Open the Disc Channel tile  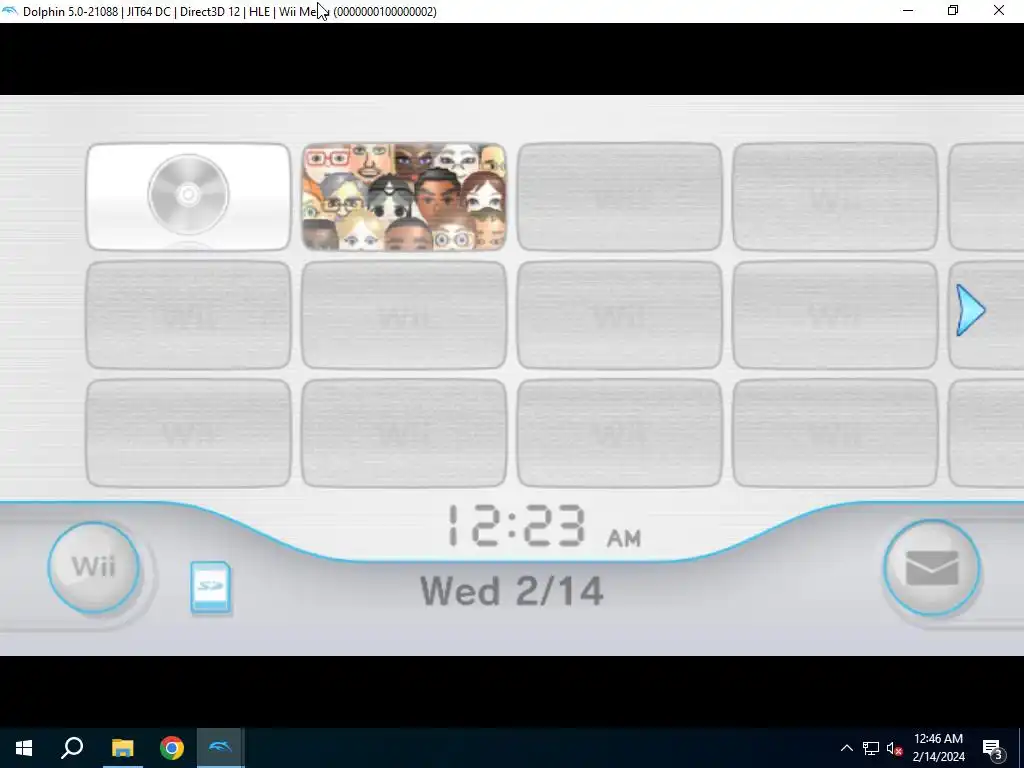[x=188, y=197]
